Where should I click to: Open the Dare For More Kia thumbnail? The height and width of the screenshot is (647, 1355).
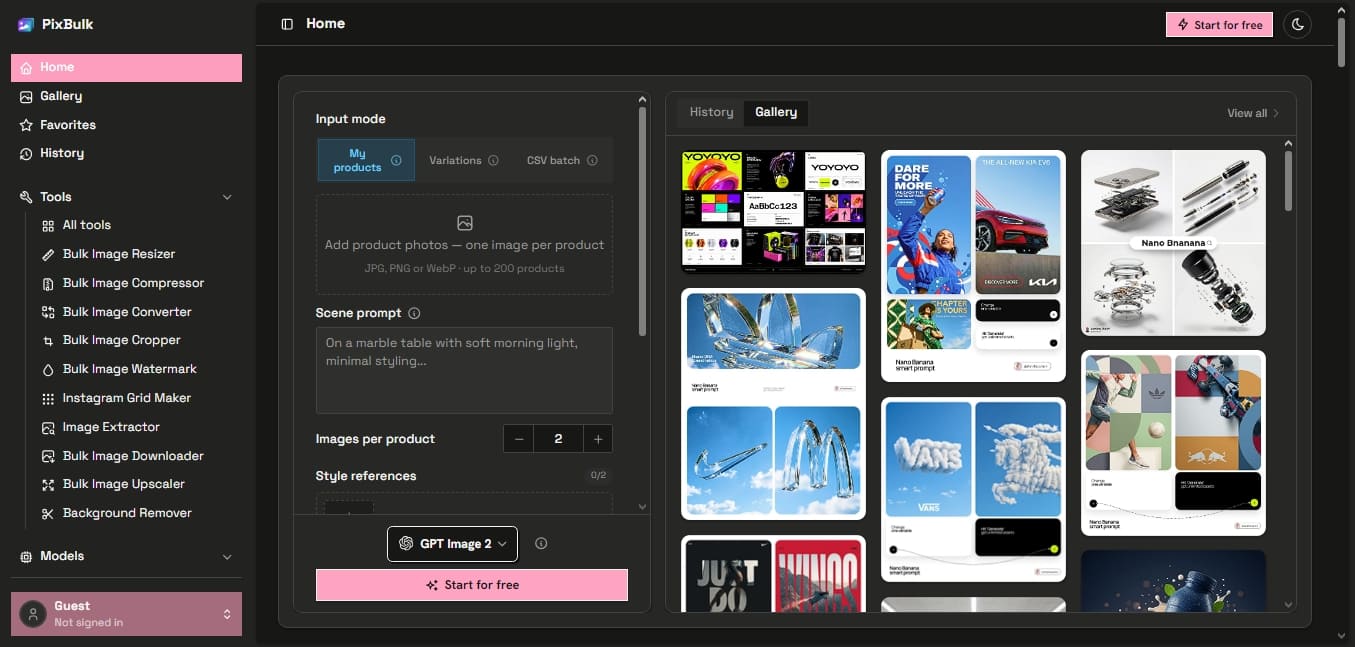pyautogui.click(x=973, y=266)
